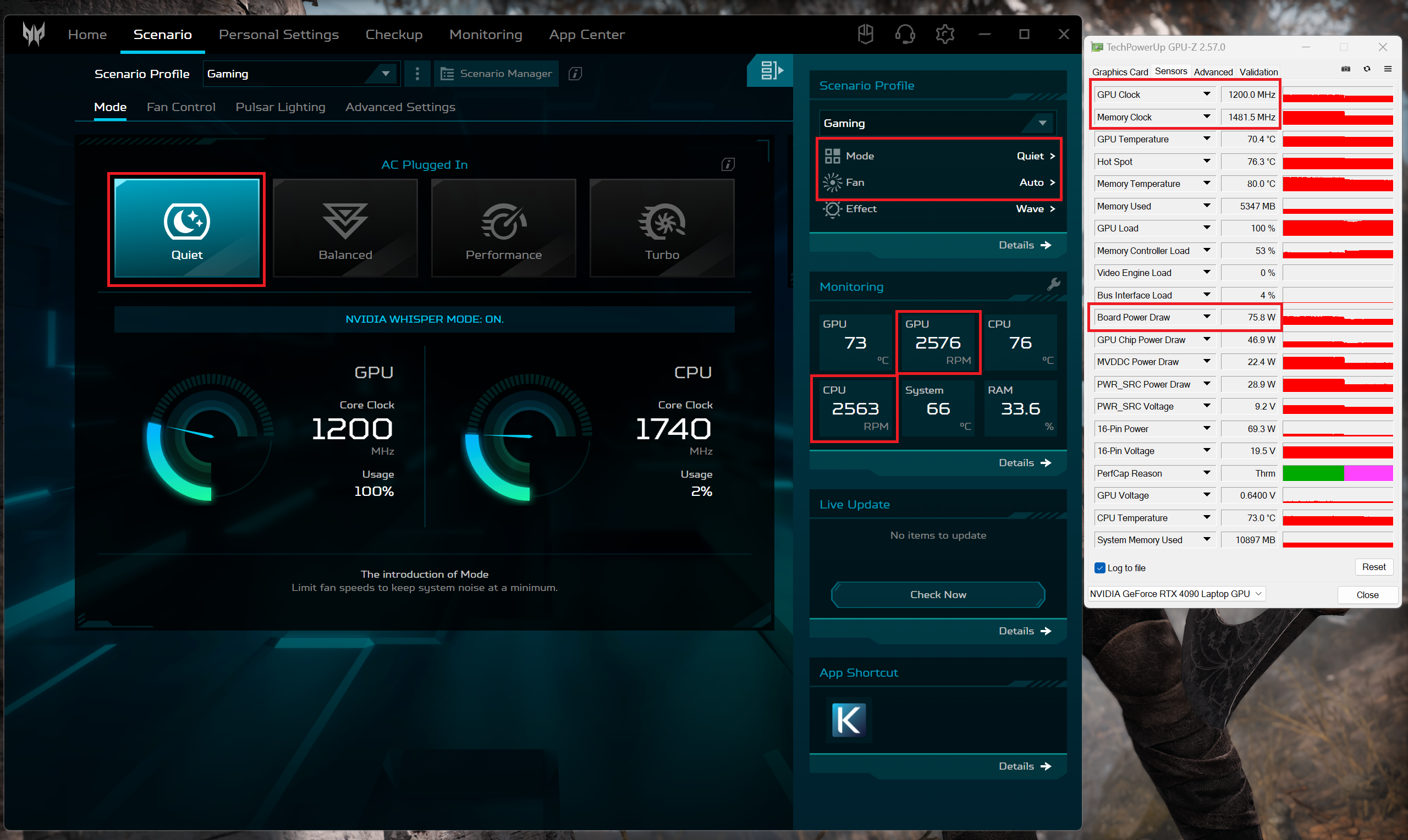
Task: Select Performance mode
Action: point(504,228)
